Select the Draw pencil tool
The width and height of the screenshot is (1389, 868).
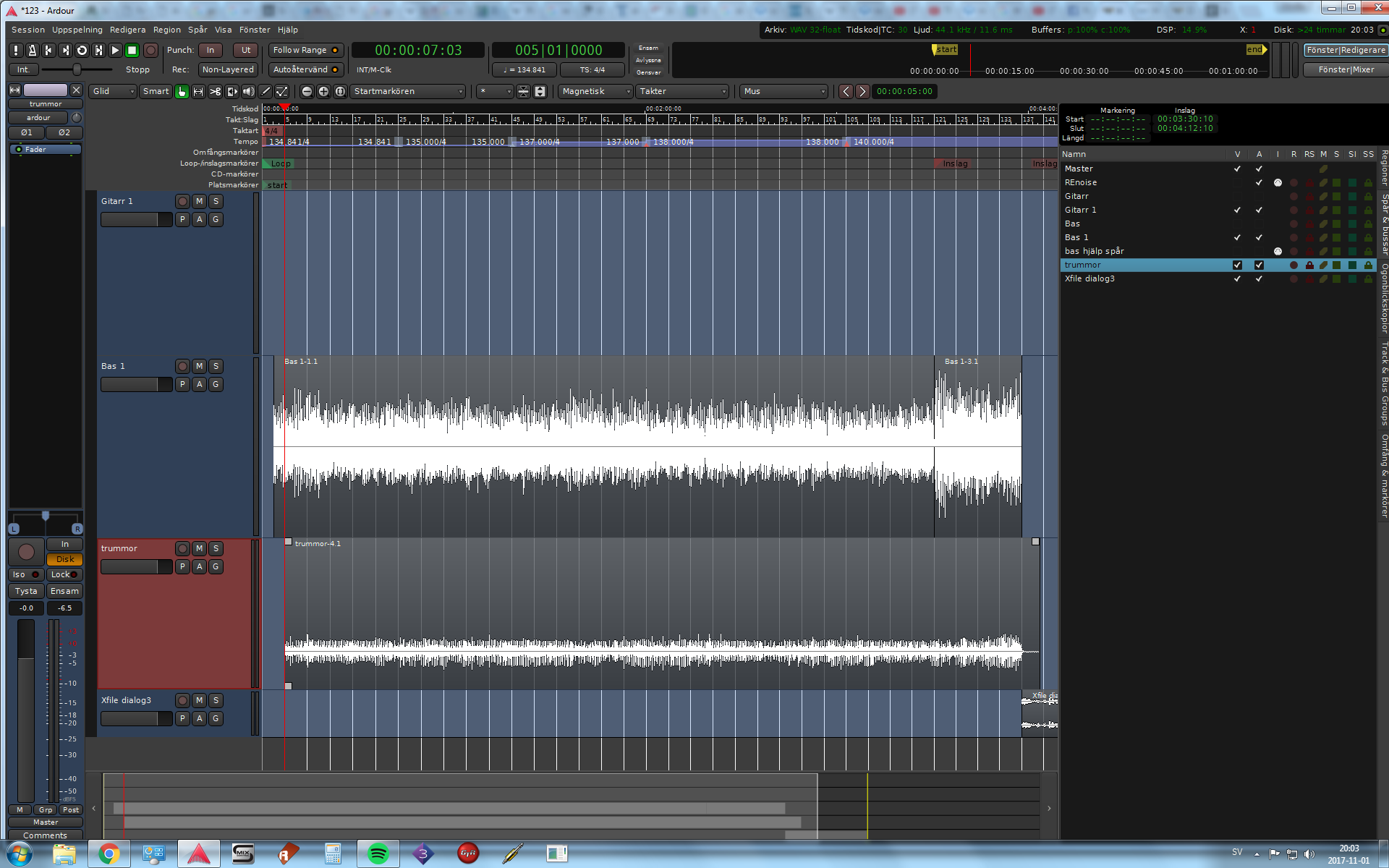click(266, 91)
